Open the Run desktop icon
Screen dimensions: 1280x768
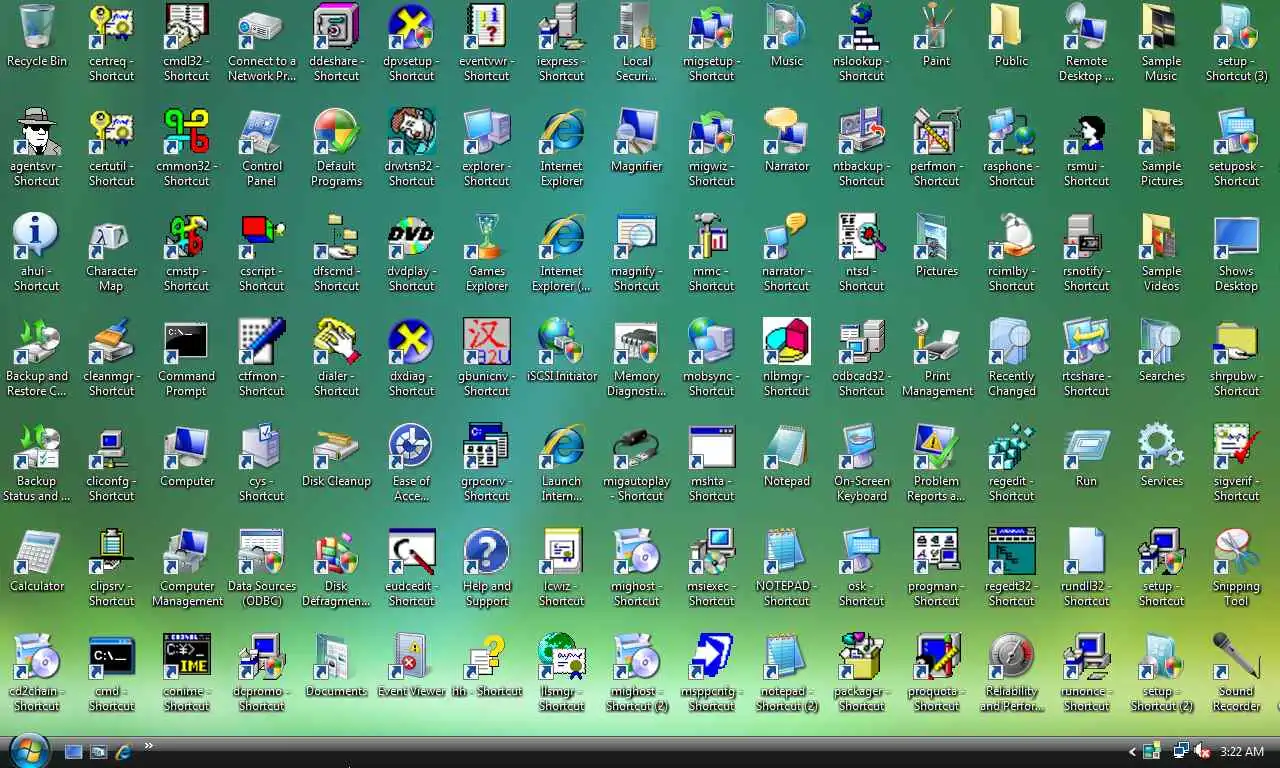click(x=1087, y=447)
